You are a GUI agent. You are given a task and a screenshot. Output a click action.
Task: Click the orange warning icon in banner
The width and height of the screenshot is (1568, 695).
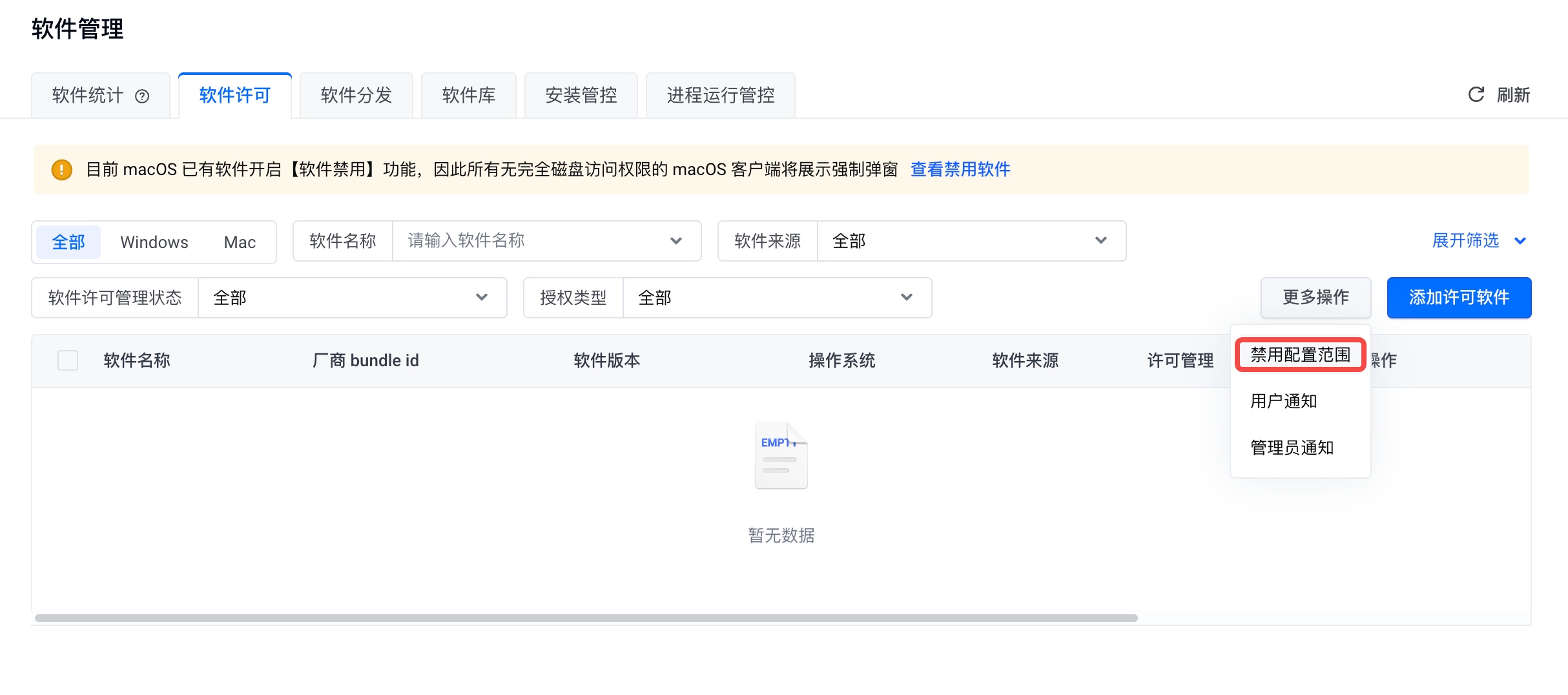tap(61, 170)
